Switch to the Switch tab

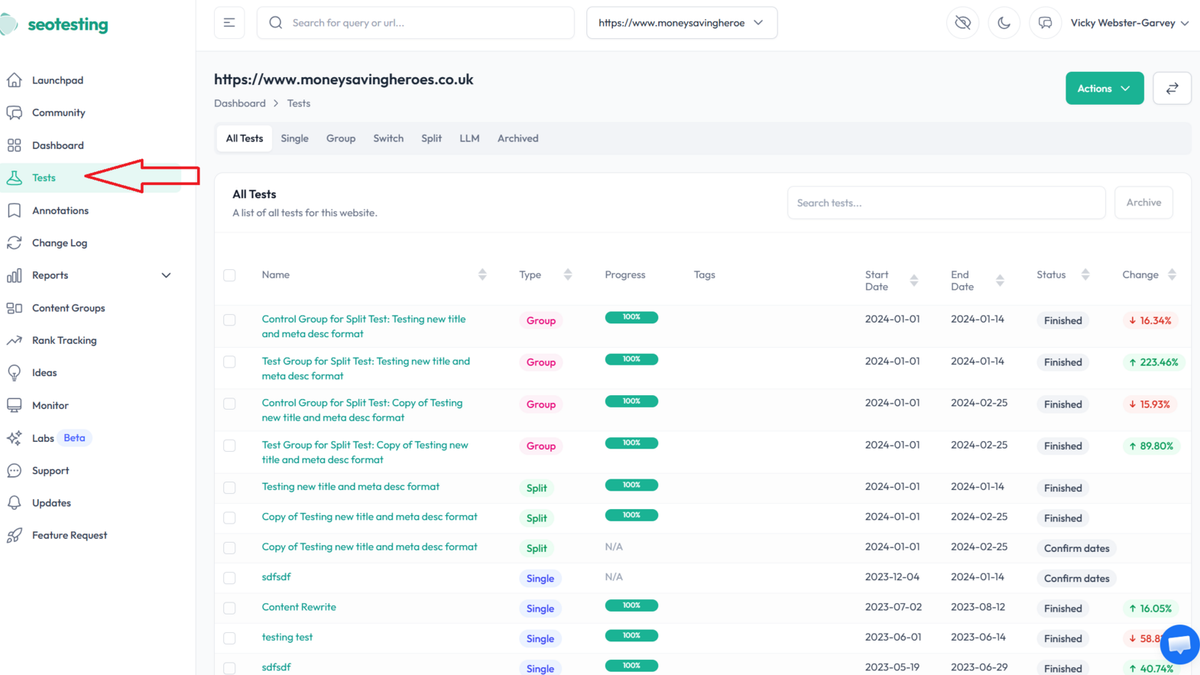[388, 139]
